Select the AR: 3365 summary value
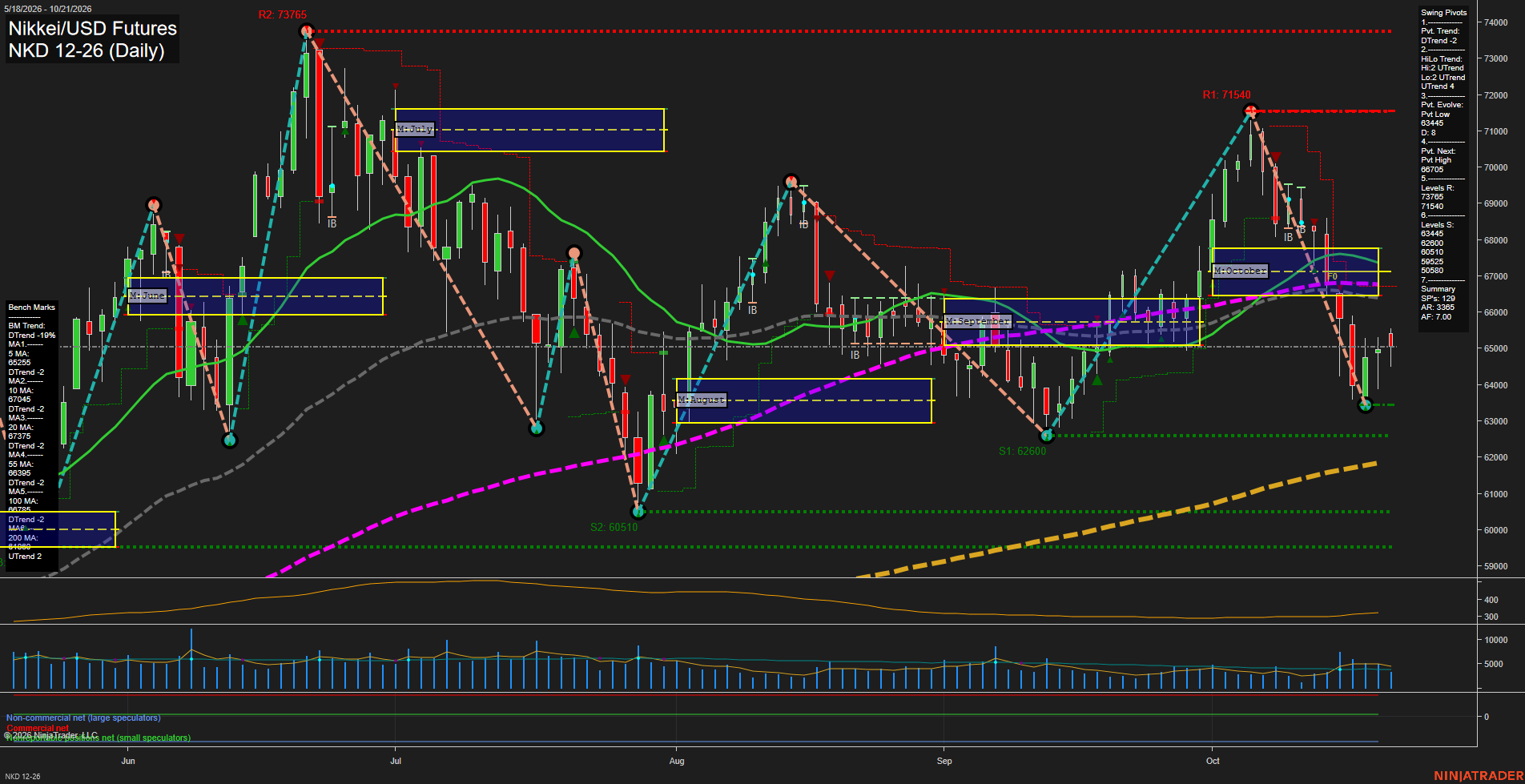The image size is (1525, 784). coord(1438,308)
